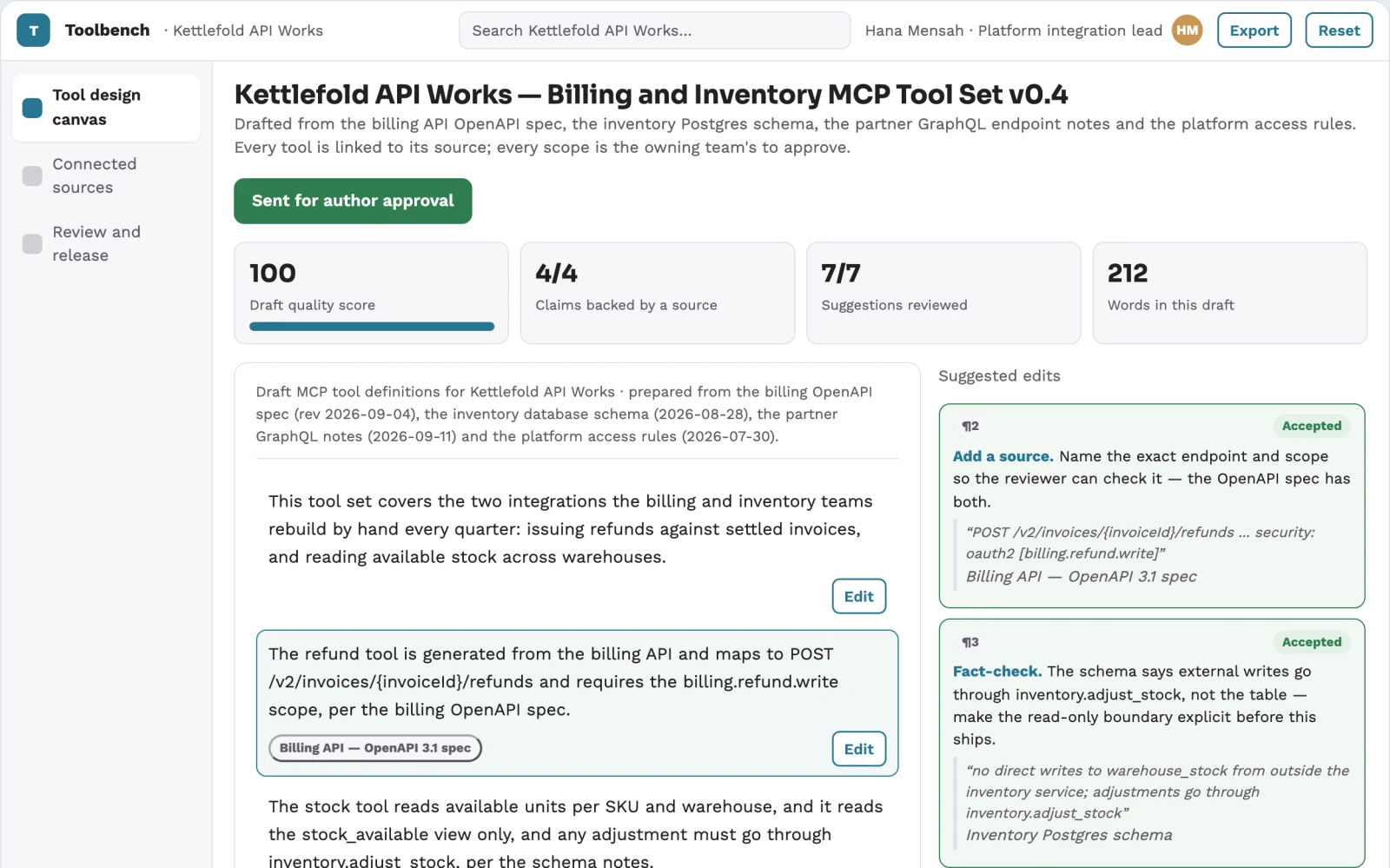Focus the Search Kettlefold API Works field
The image size is (1390, 868).
[x=654, y=30]
